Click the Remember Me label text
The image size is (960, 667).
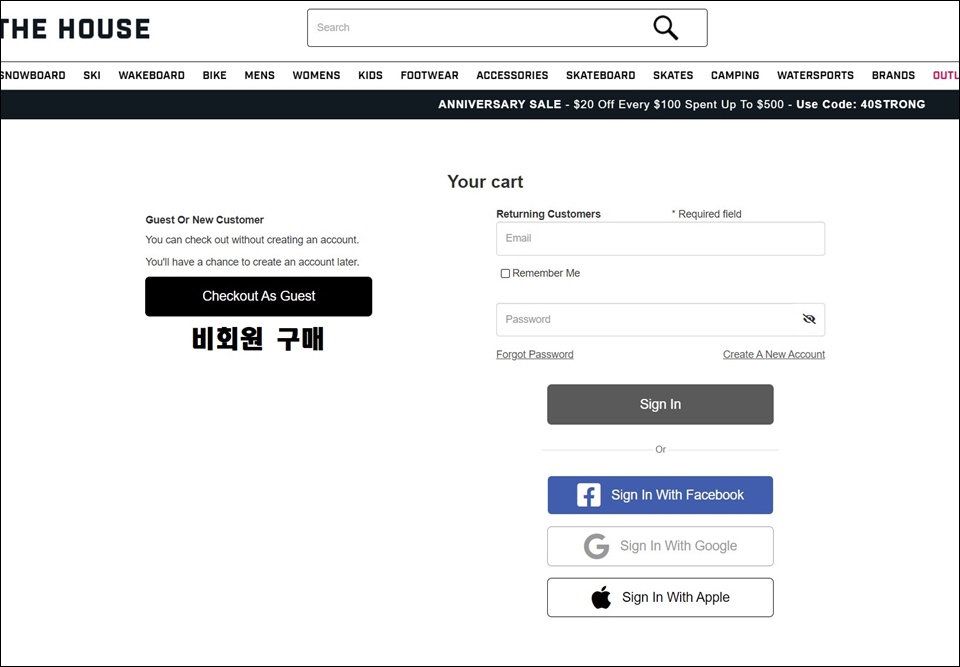tap(546, 273)
